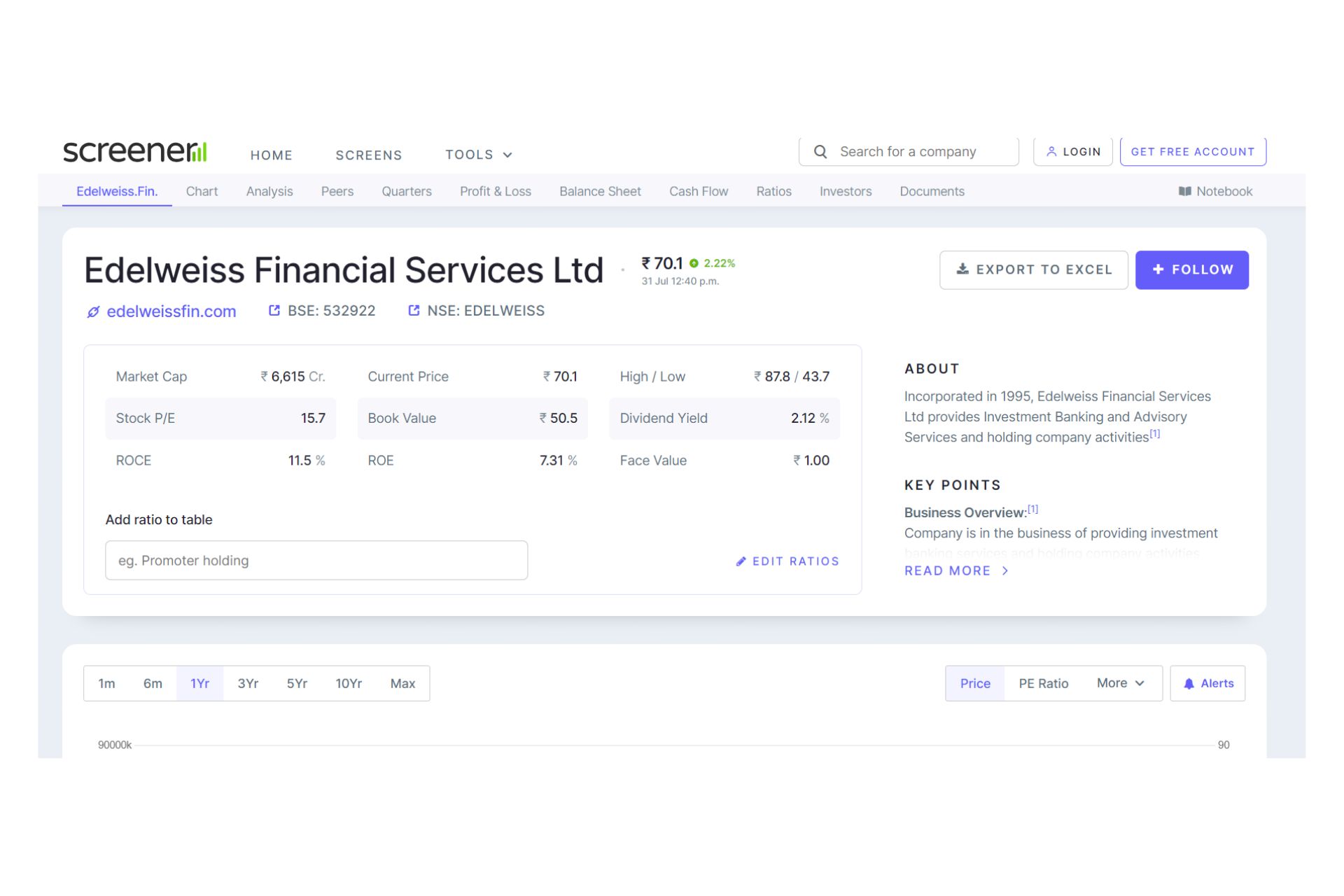Open the edelweissfin.com website link
This screenshot has width=1344, height=896.
click(171, 311)
